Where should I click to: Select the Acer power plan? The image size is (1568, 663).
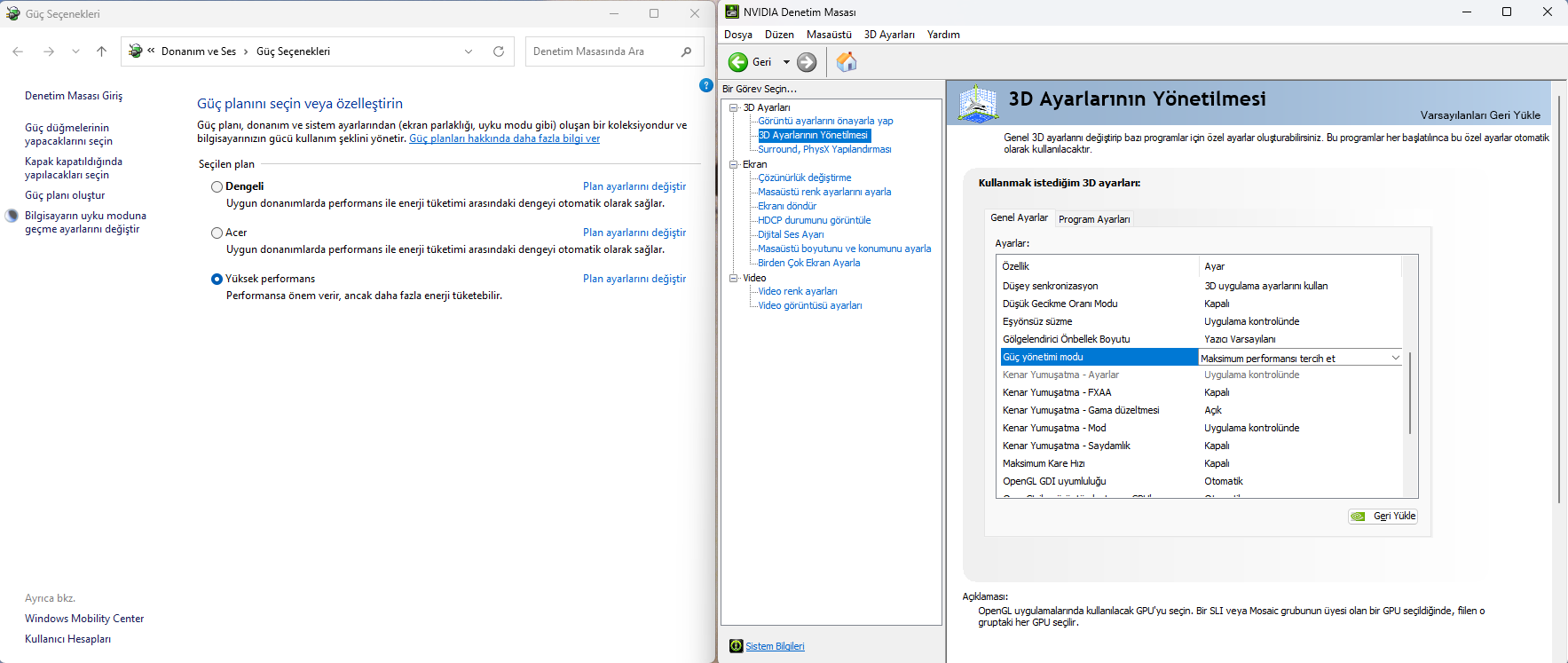pos(217,233)
